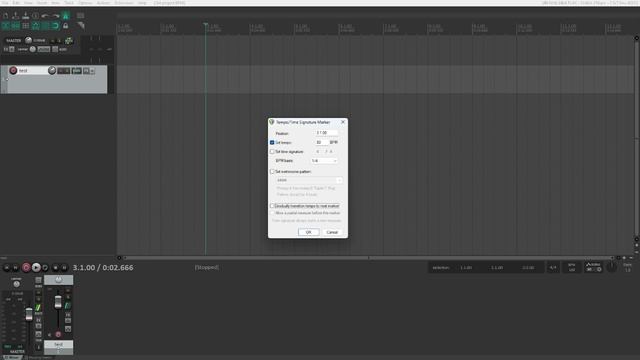This screenshot has width=640, height=360.
Task: Toggle grid lines toolbar button
Action: tap(45, 26)
